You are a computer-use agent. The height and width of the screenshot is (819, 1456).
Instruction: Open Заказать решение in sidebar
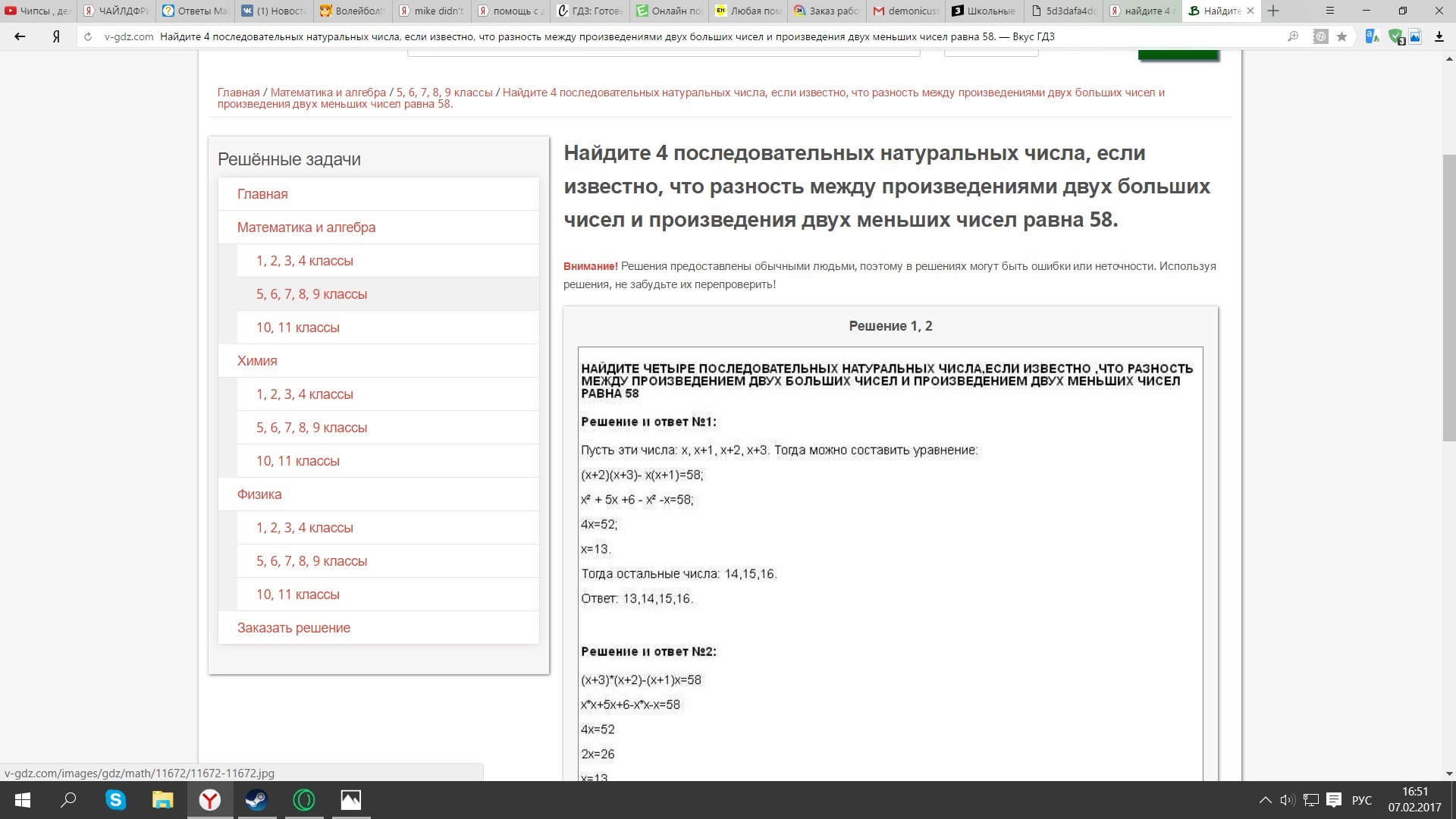[293, 628]
